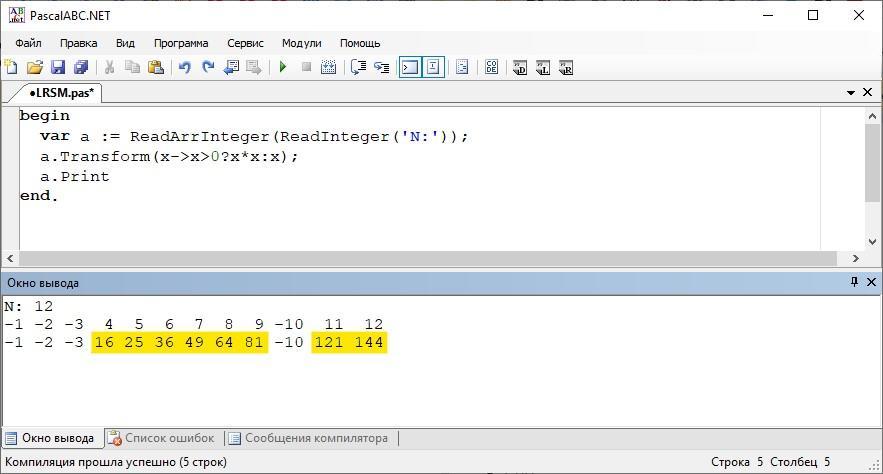Maximize the PascalABC.NET window
Viewport: 883px width, 474px height.
click(813, 15)
